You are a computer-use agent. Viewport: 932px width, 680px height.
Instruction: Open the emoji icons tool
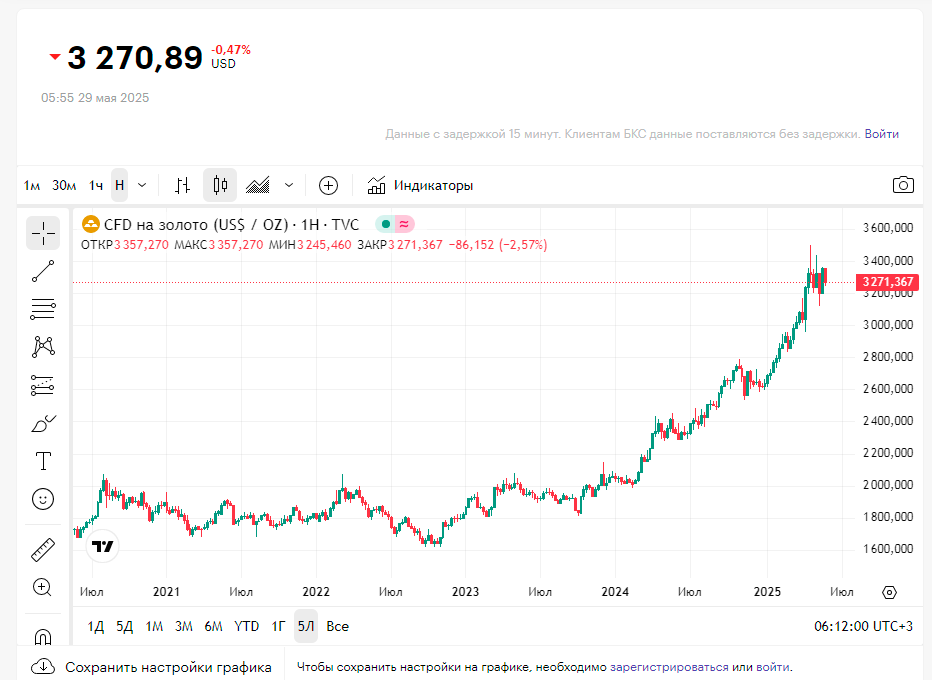(x=43, y=498)
